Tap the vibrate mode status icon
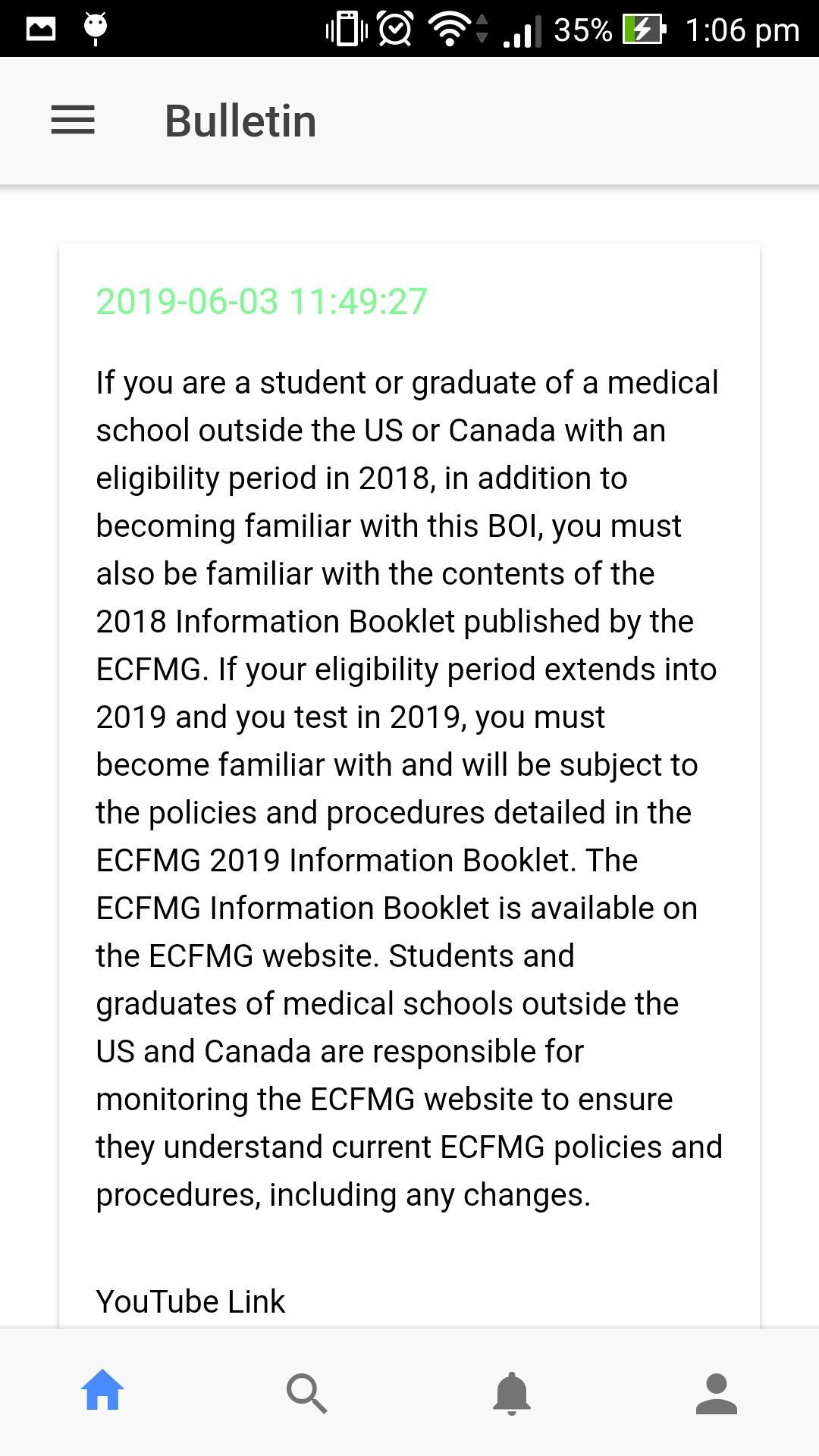This screenshot has height=1456, width=819. [347, 30]
